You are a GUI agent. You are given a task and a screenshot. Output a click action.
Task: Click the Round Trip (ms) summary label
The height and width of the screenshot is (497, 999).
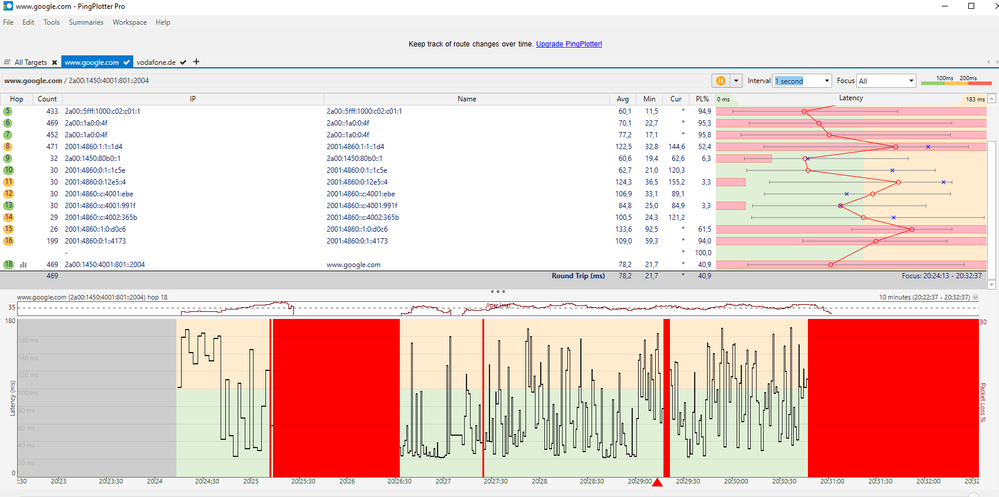(578, 276)
